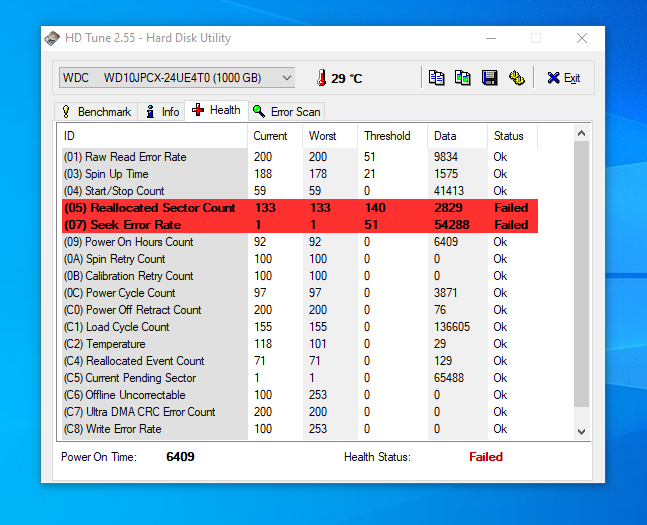Select the Power Off Retract Count row

point(300,310)
